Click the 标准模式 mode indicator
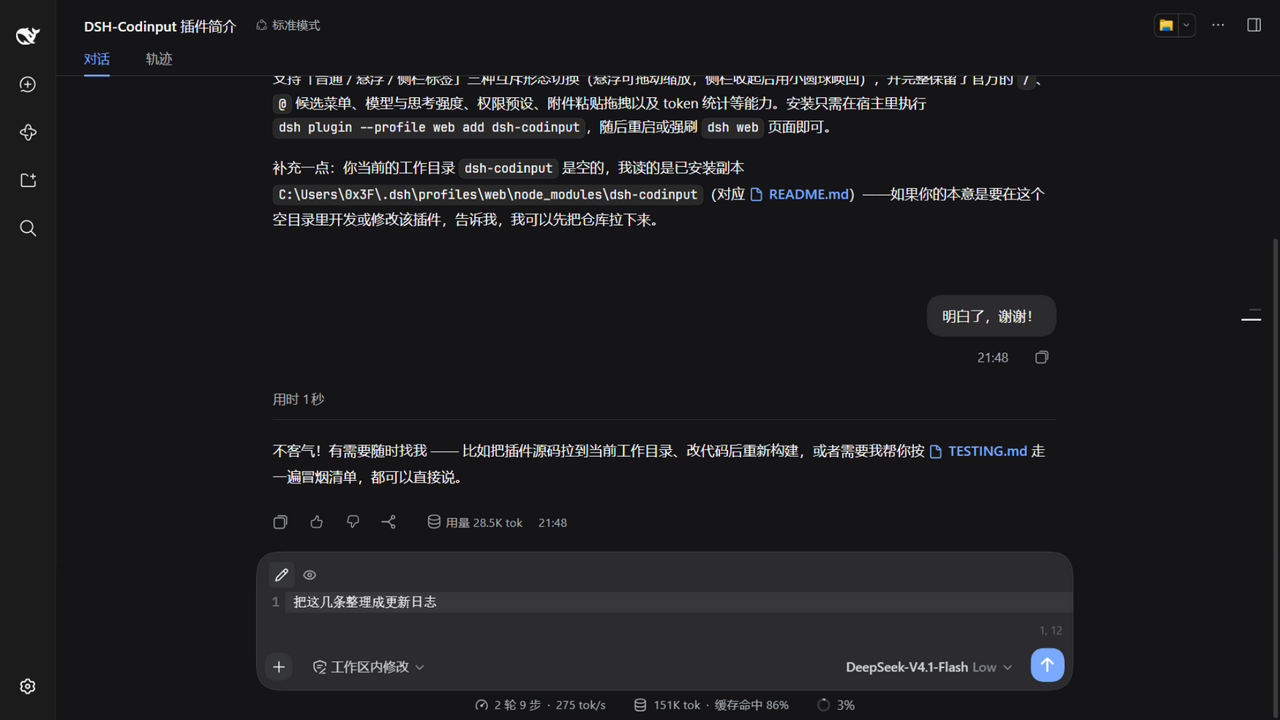The width and height of the screenshot is (1280, 720). pos(288,25)
